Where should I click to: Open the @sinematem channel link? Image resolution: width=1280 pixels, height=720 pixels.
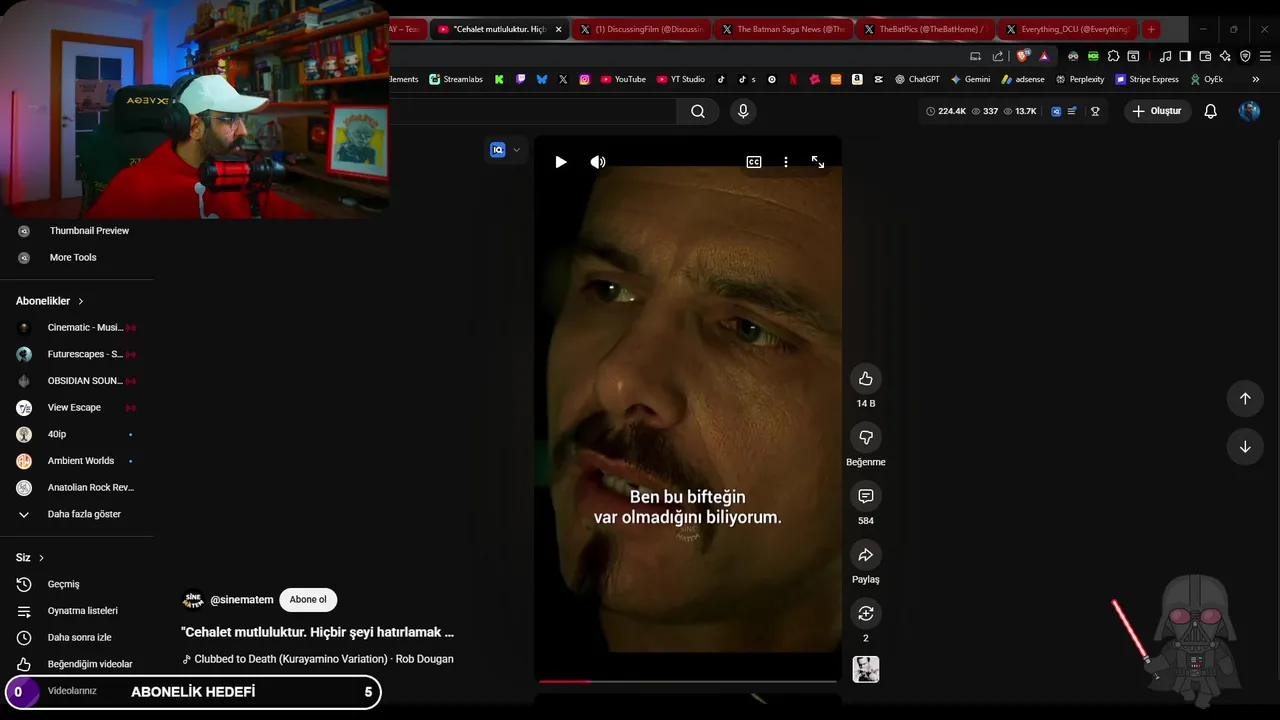[242, 600]
